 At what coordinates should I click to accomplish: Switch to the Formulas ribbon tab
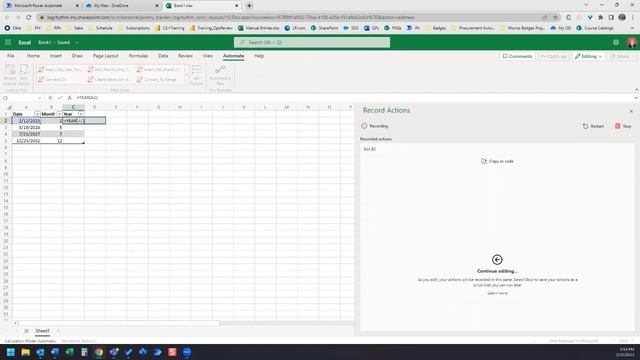138,56
